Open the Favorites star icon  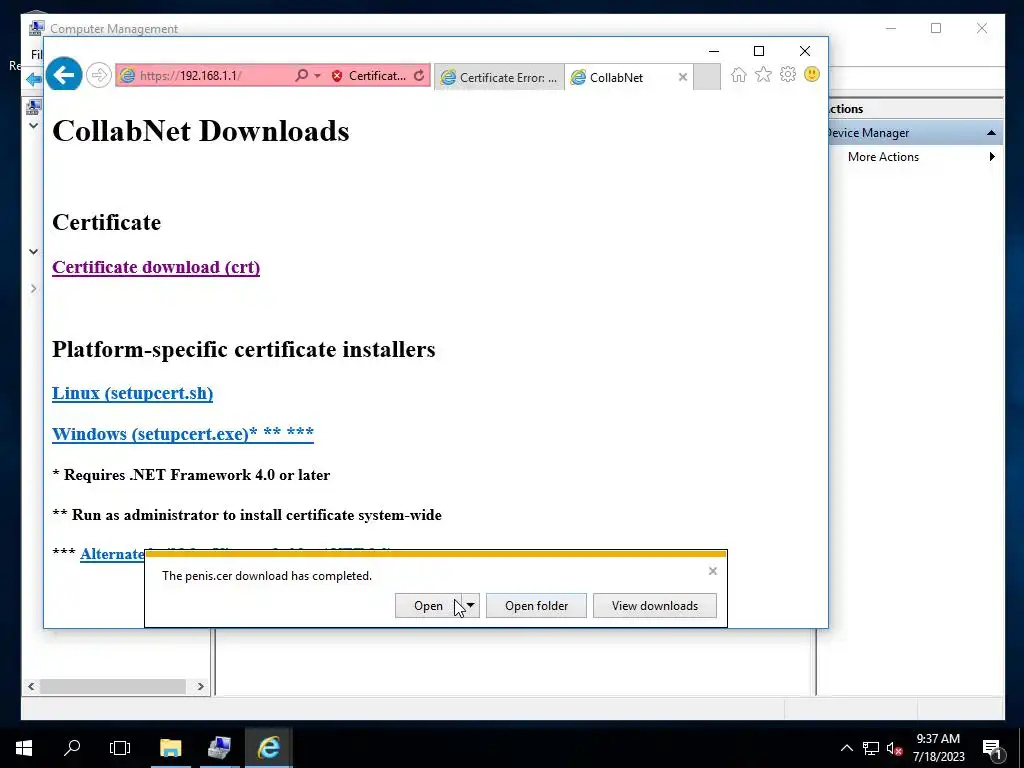tap(763, 74)
